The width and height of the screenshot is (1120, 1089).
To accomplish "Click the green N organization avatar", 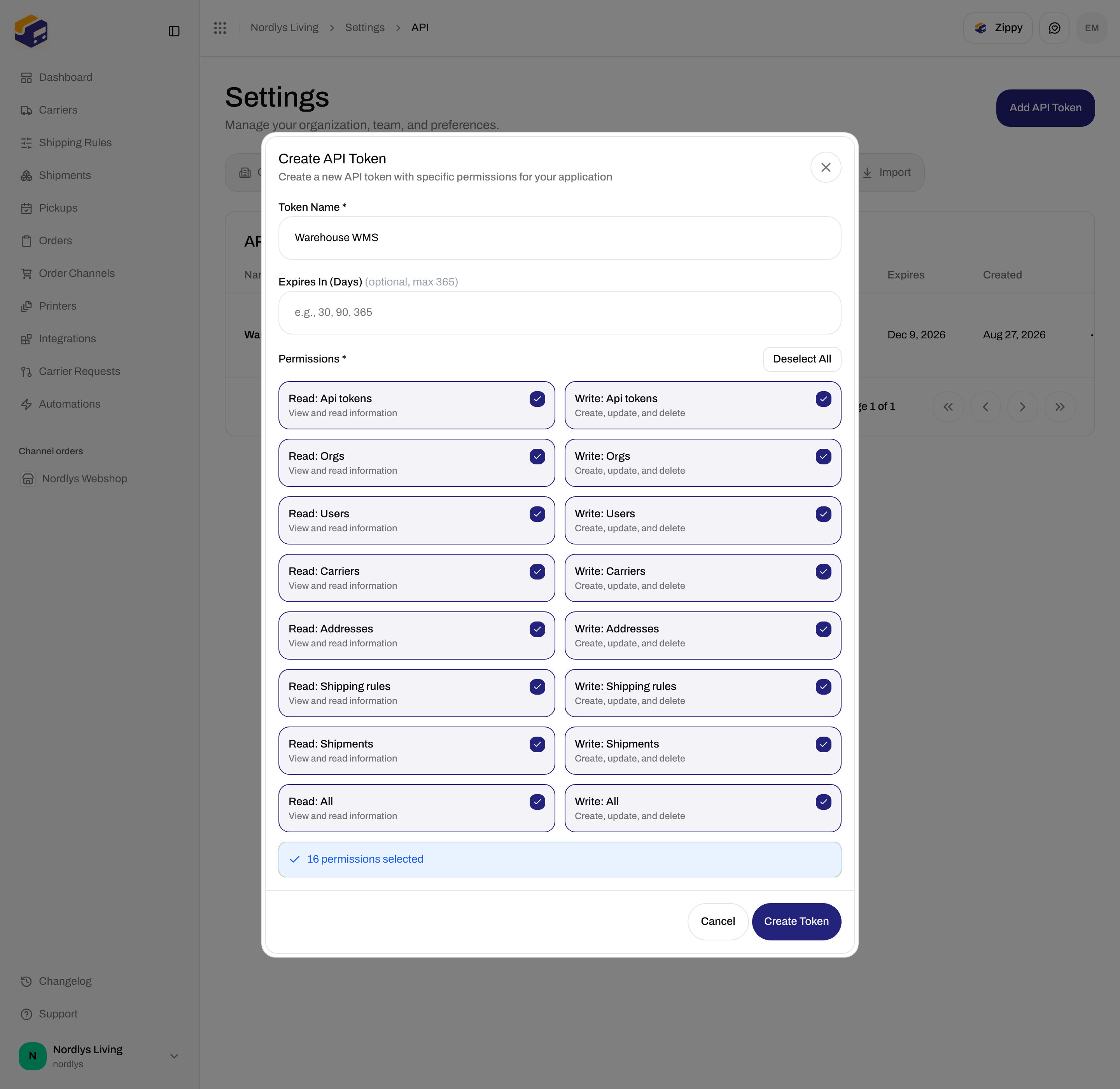I will tap(33, 1056).
